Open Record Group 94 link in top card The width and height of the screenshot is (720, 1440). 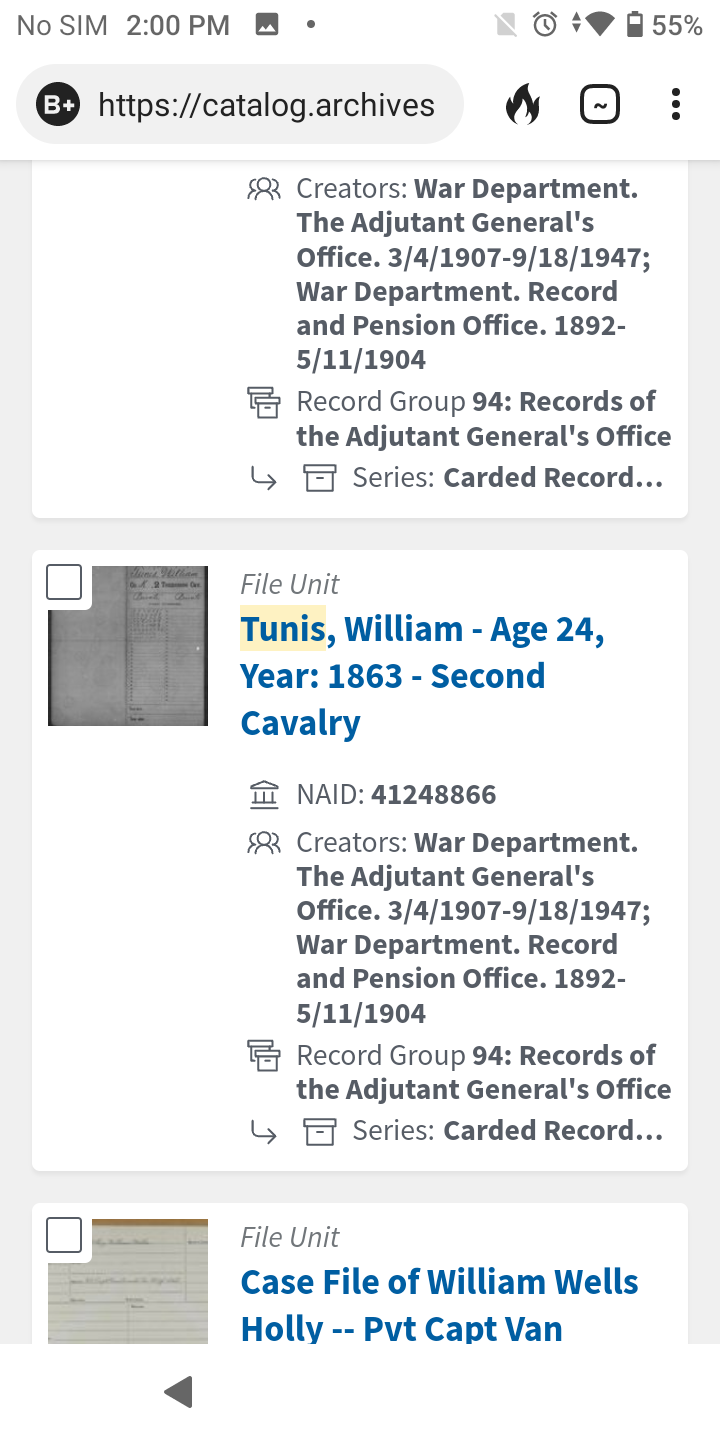coord(484,419)
